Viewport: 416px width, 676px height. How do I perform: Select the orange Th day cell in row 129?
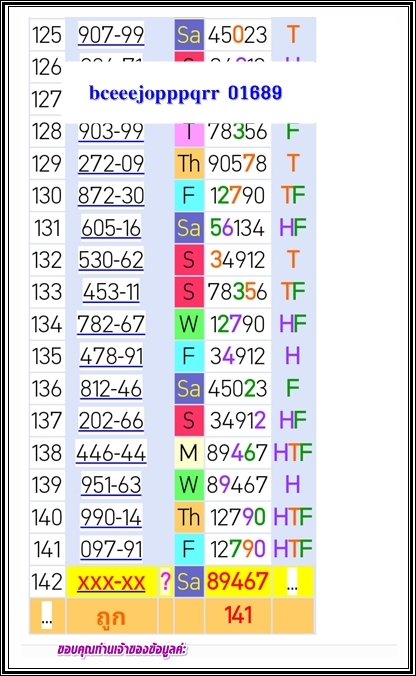point(189,163)
